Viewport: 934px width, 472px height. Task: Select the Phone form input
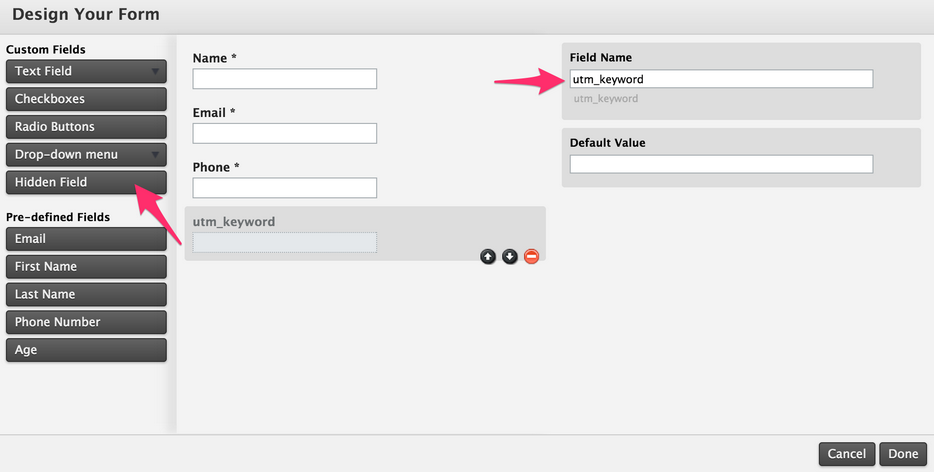click(285, 188)
